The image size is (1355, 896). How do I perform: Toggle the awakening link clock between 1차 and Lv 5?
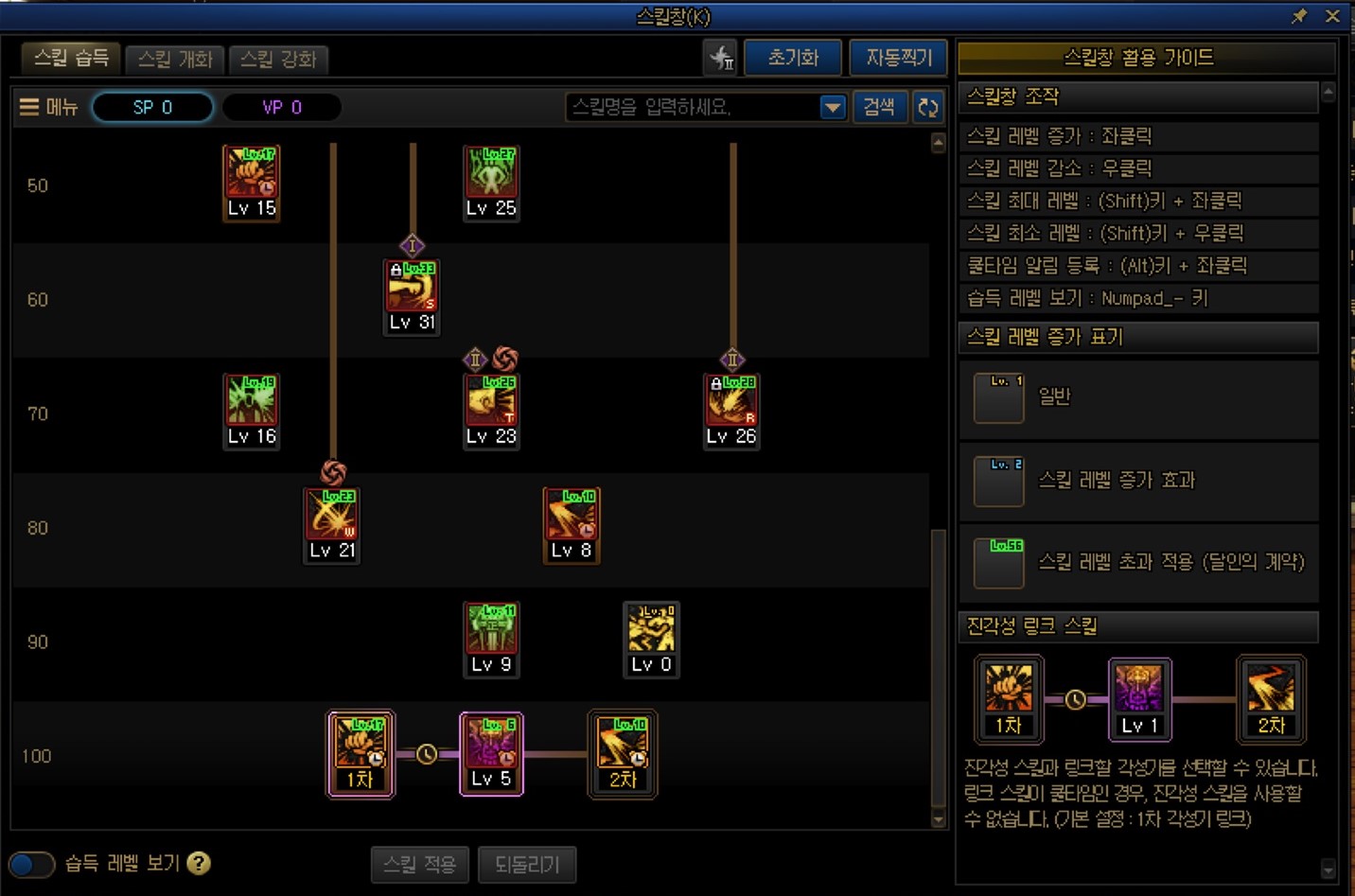tap(427, 754)
